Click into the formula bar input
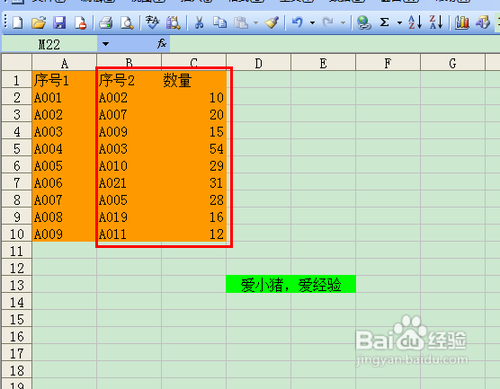The height and width of the screenshot is (389, 500). [335, 44]
